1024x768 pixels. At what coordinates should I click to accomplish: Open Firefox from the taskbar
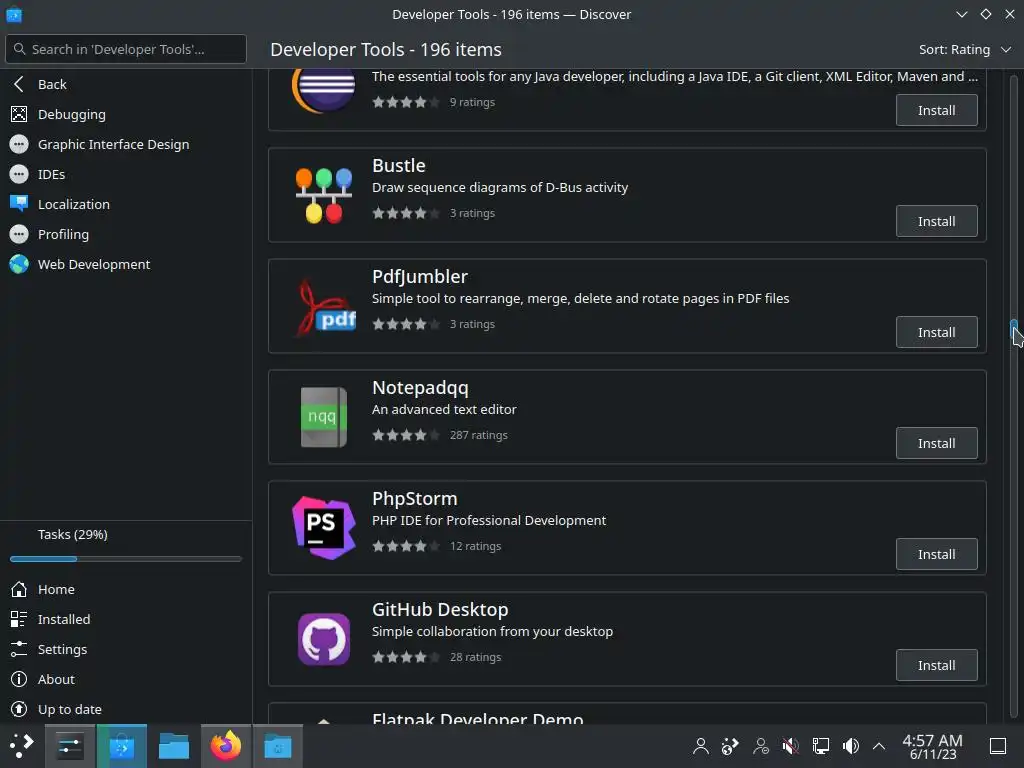pyautogui.click(x=225, y=746)
